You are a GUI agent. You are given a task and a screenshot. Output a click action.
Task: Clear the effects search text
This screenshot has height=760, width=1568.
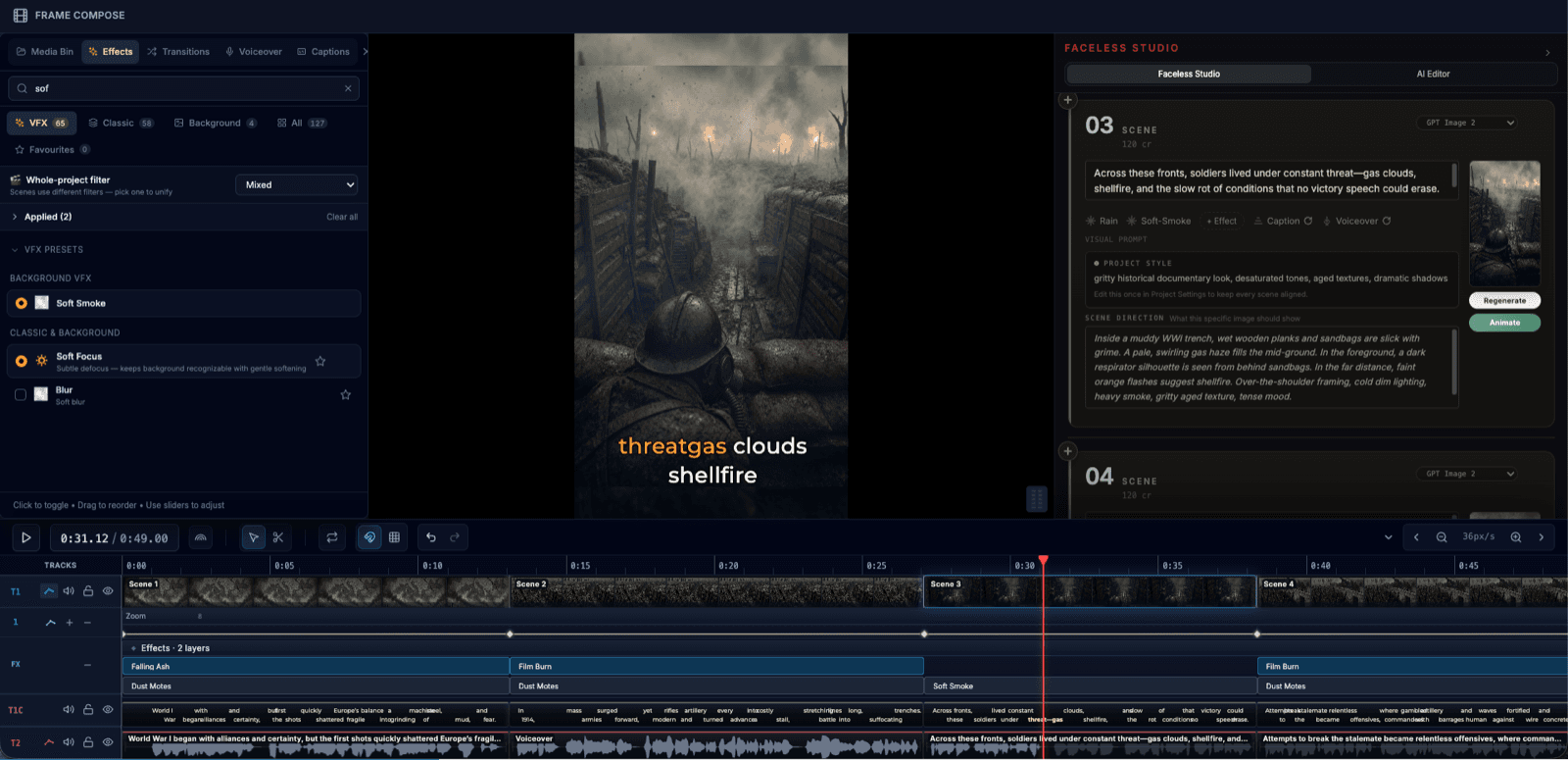(x=348, y=88)
